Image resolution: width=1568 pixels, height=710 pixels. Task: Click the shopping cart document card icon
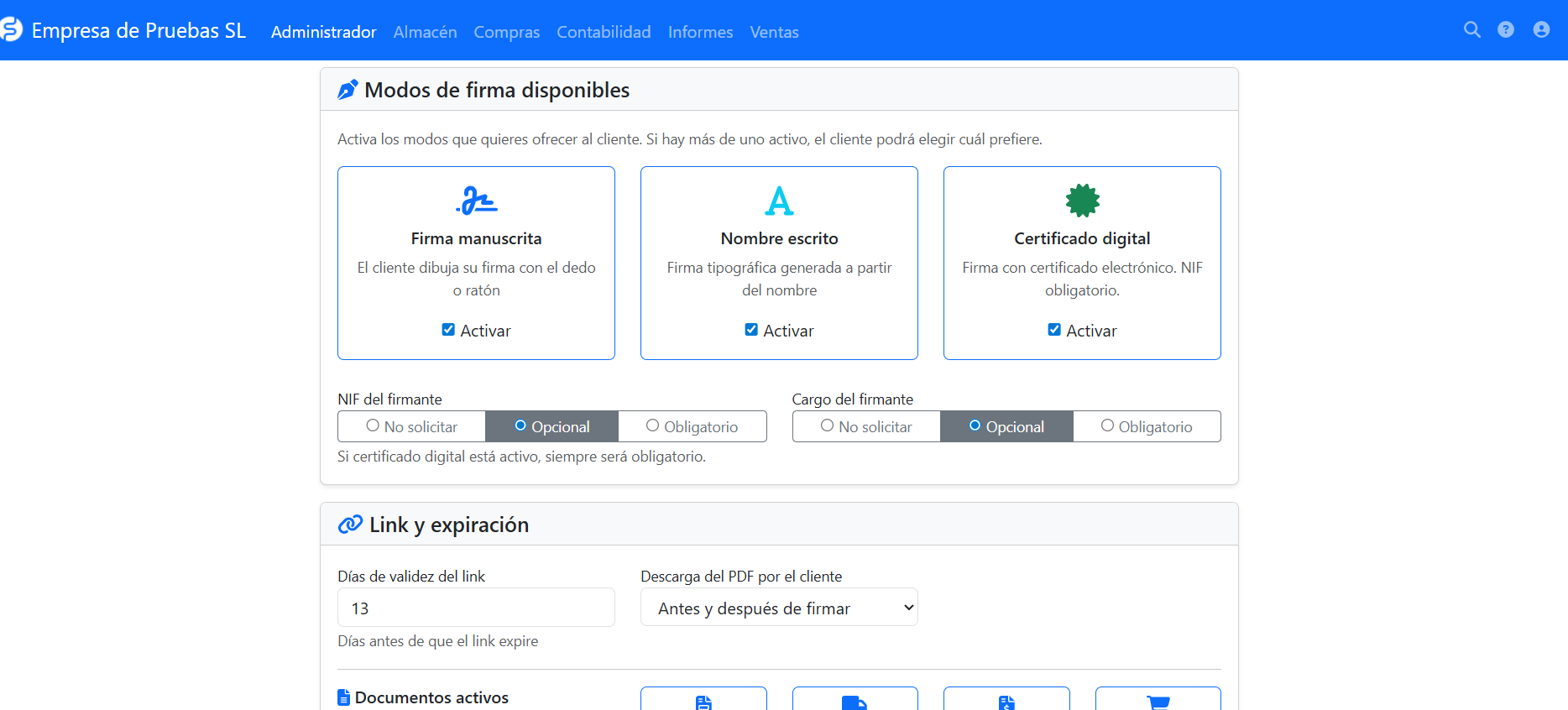(1158, 702)
